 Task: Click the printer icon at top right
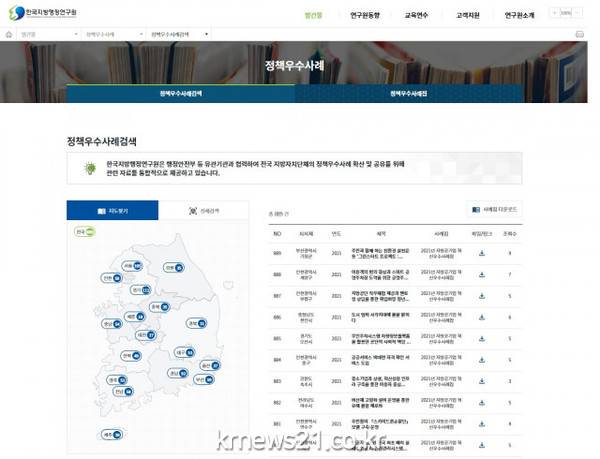579,33
